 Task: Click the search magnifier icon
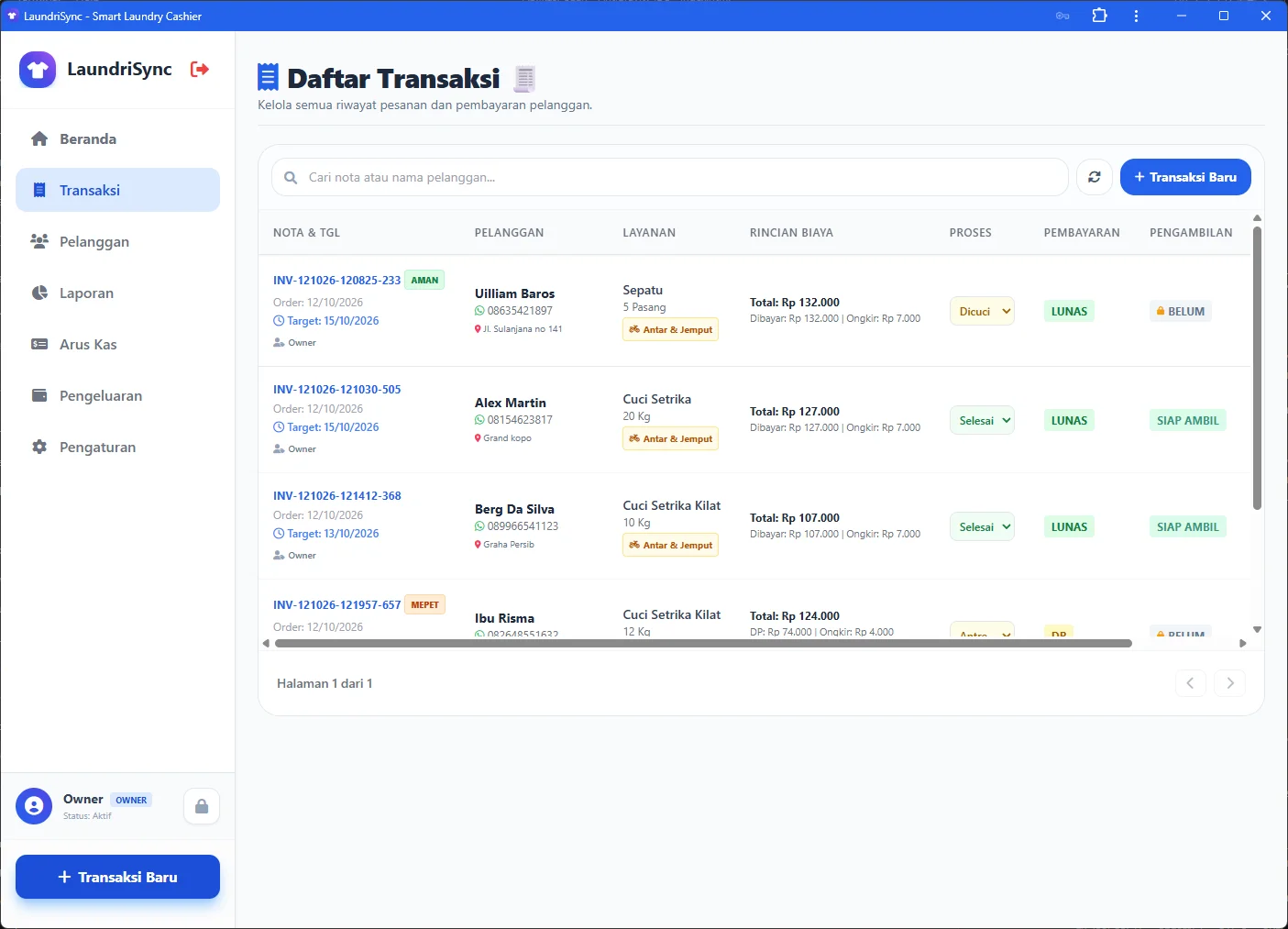[291, 178]
